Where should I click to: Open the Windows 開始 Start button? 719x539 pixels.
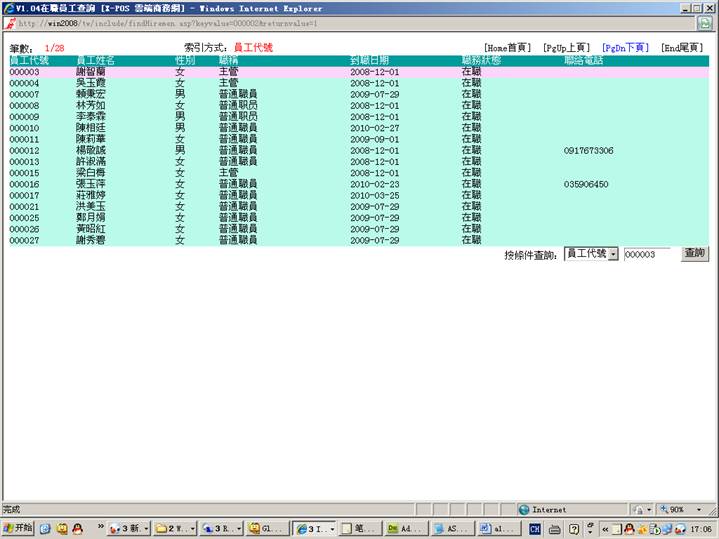coord(18,527)
